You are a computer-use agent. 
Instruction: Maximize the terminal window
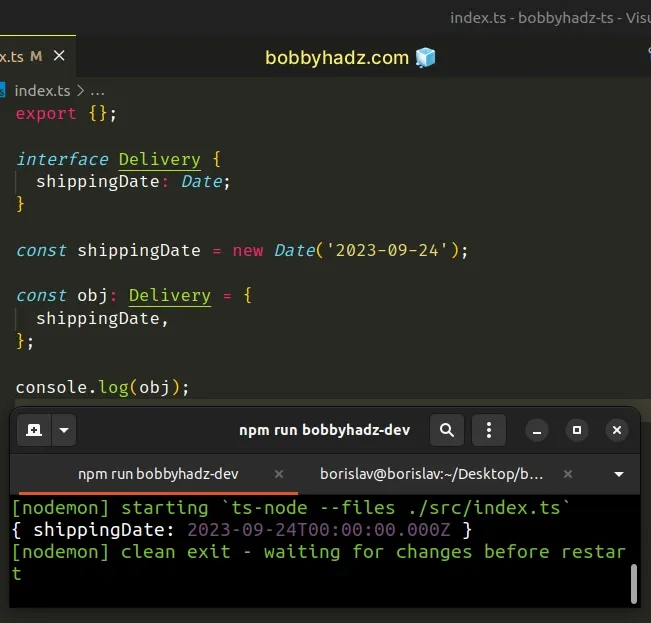(x=577, y=430)
